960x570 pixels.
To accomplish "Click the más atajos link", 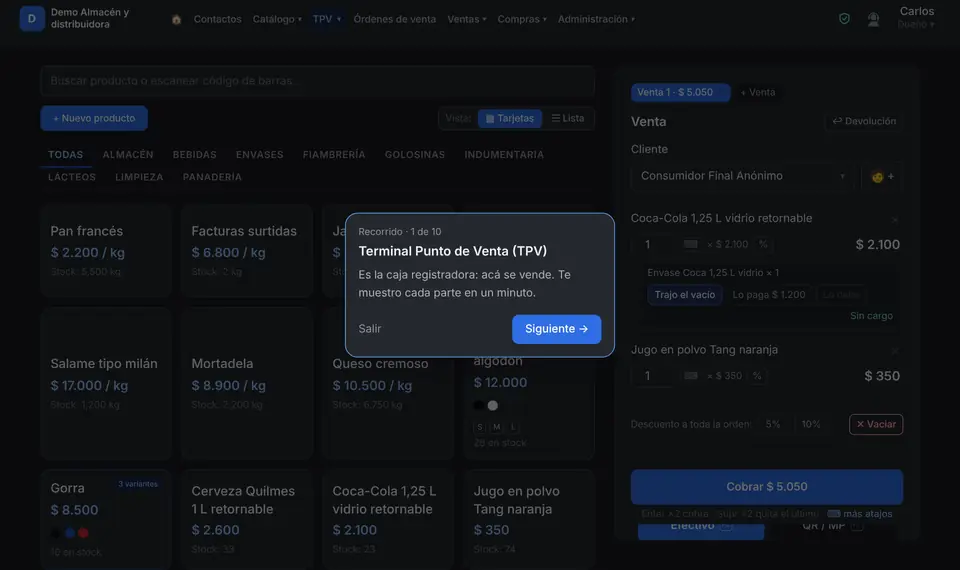I will tap(868, 514).
